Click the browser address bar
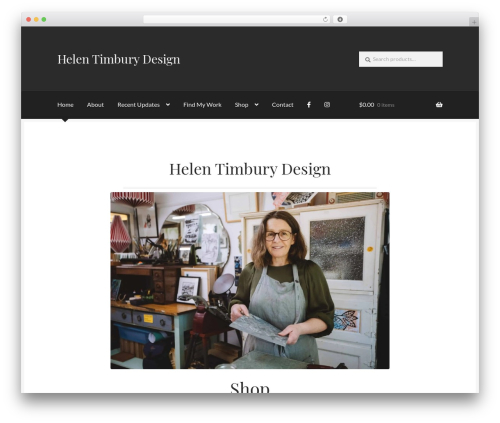This screenshot has height=423, width=500. pyautogui.click(x=237, y=19)
